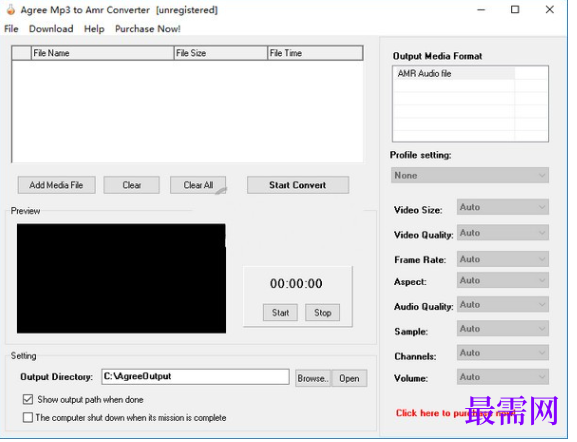Screen dimensions: 577x442
Task: Expand the Channels dropdown
Action: (x=503, y=353)
